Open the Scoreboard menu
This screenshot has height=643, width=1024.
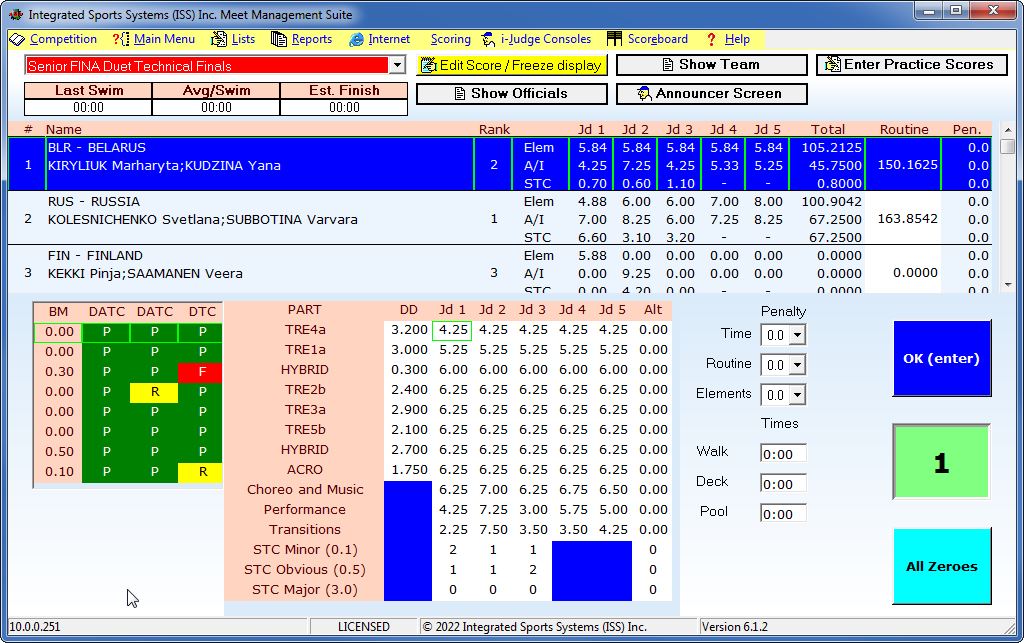coord(658,39)
